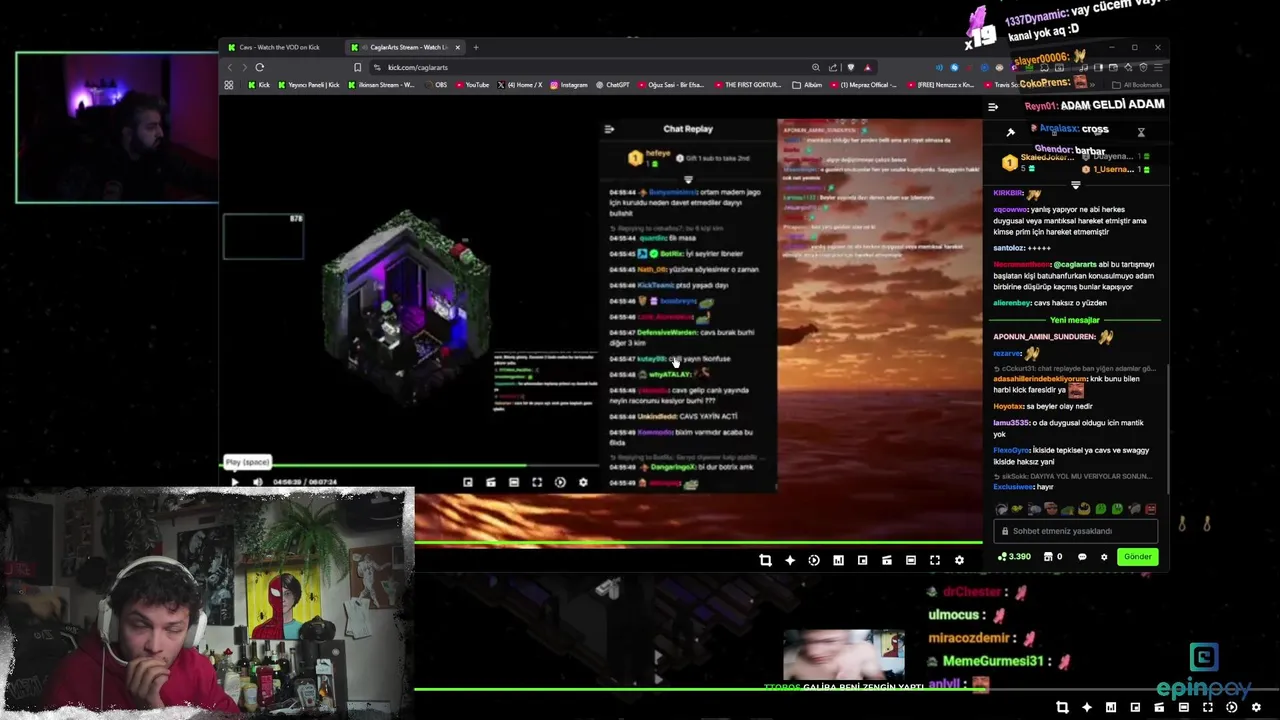The height and width of the screenshot is (720, 1280).
Task: Jump to Yeni mesajlar divider
Action: pos(1075,320)
